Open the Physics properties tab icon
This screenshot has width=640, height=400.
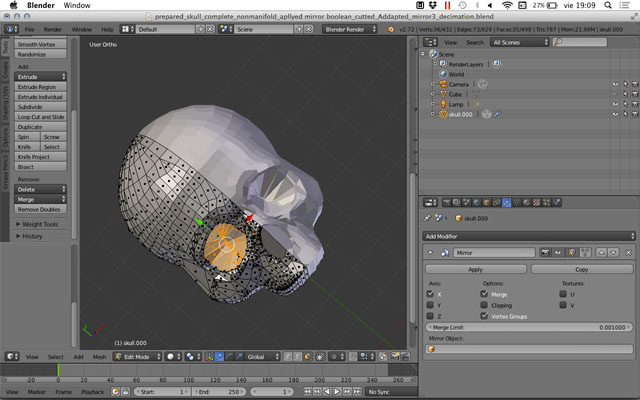[557, 202]
